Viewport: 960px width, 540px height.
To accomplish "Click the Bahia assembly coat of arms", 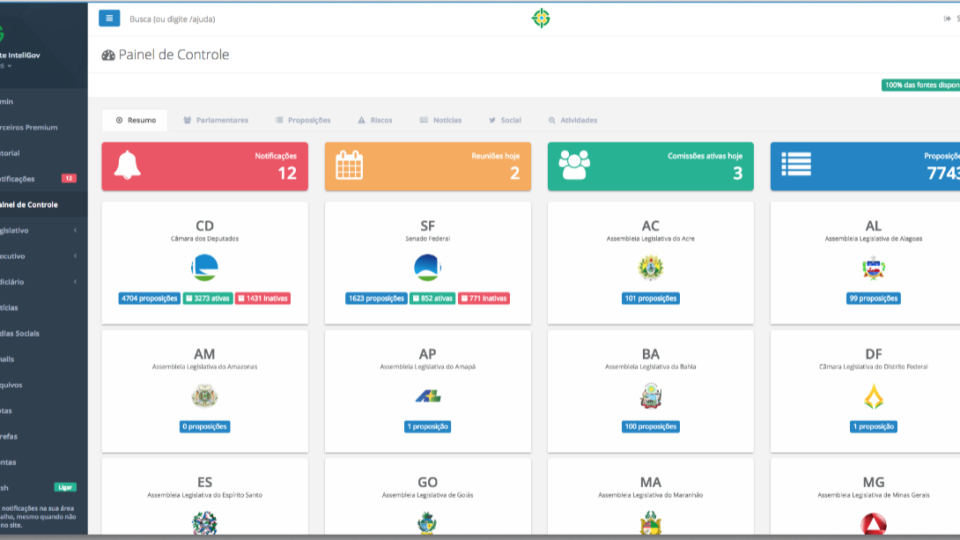I will pos(650,396).
